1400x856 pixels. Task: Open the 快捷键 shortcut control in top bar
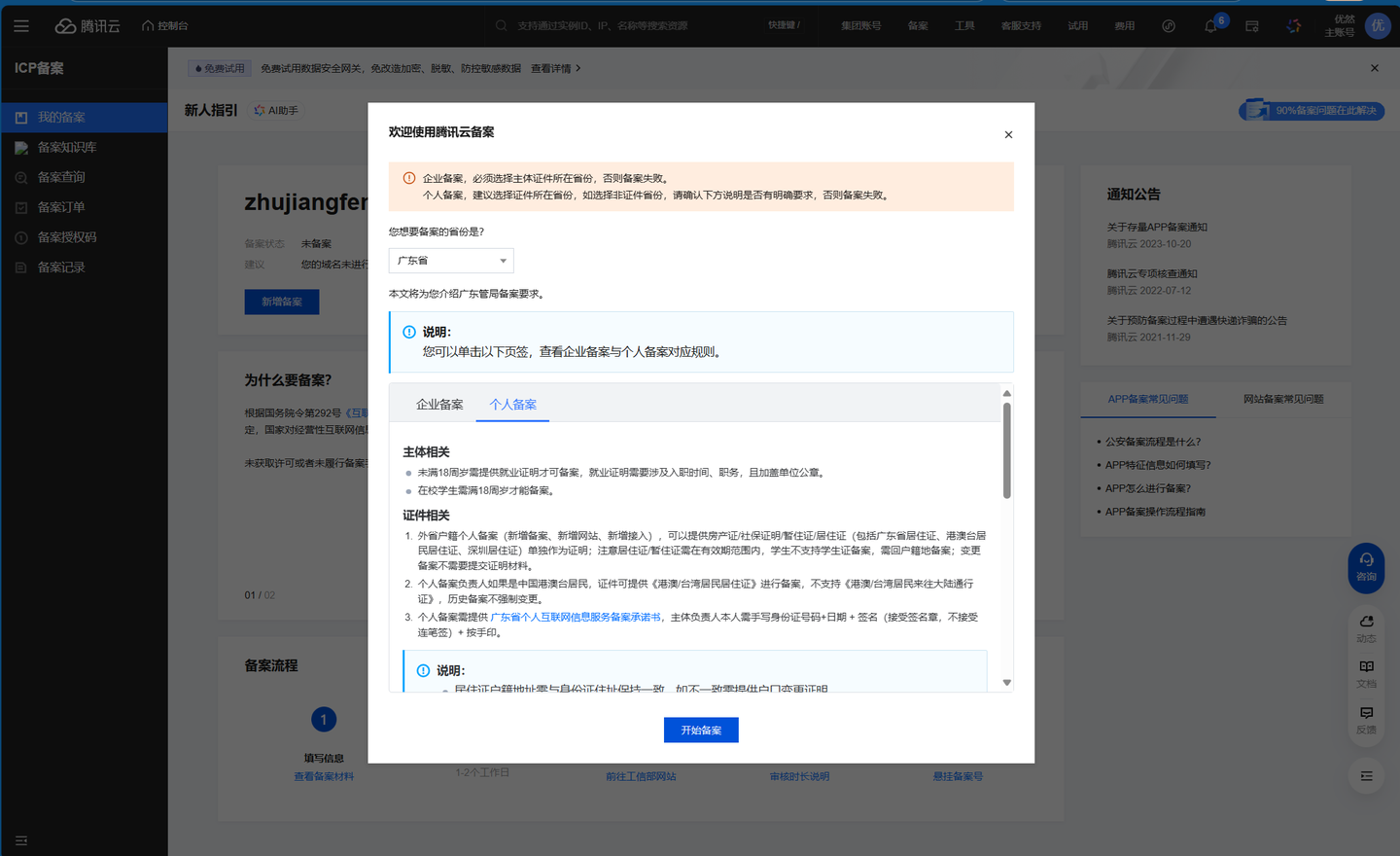pos(784,26)
